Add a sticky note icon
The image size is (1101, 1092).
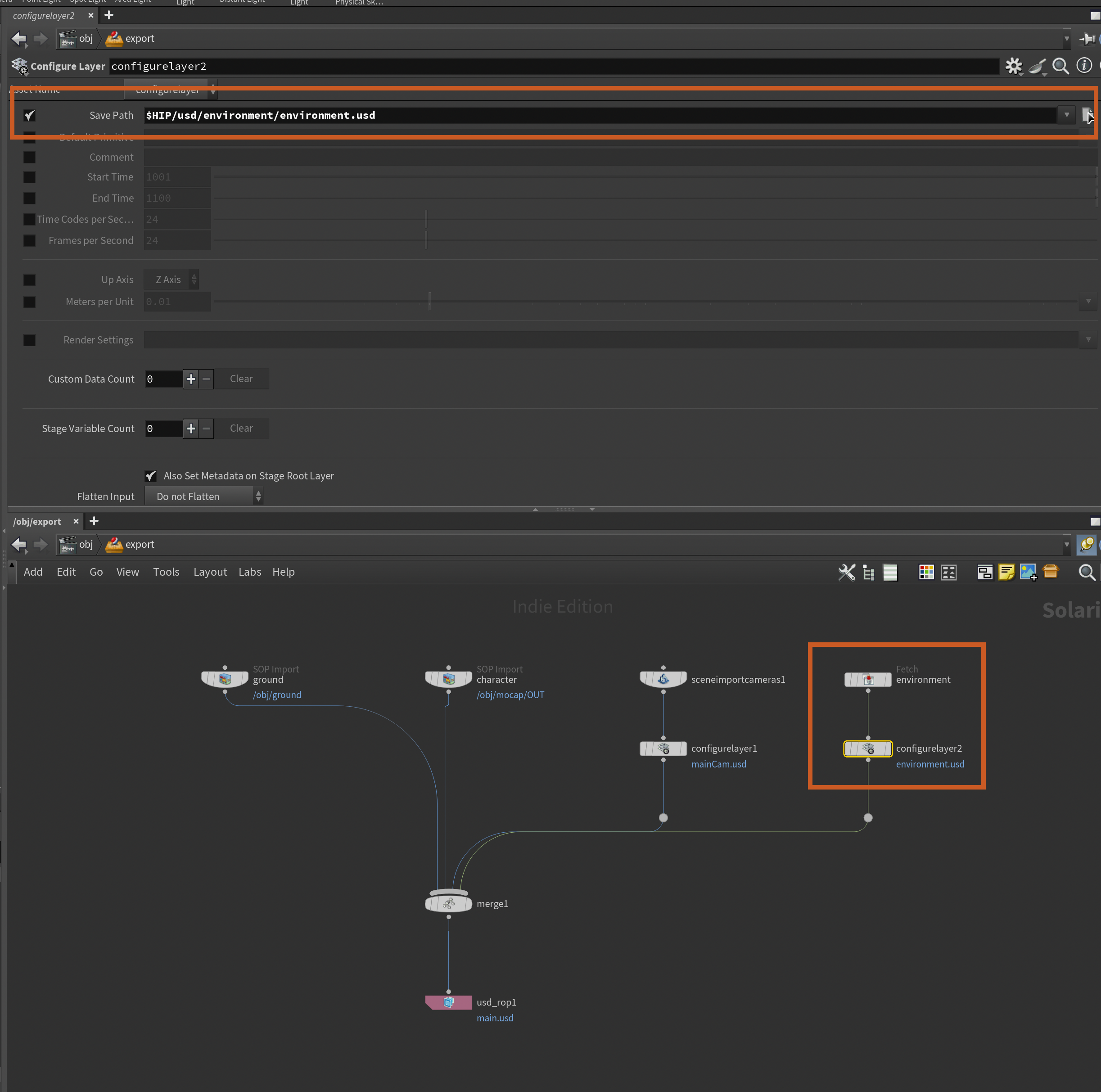[1006, 572]
